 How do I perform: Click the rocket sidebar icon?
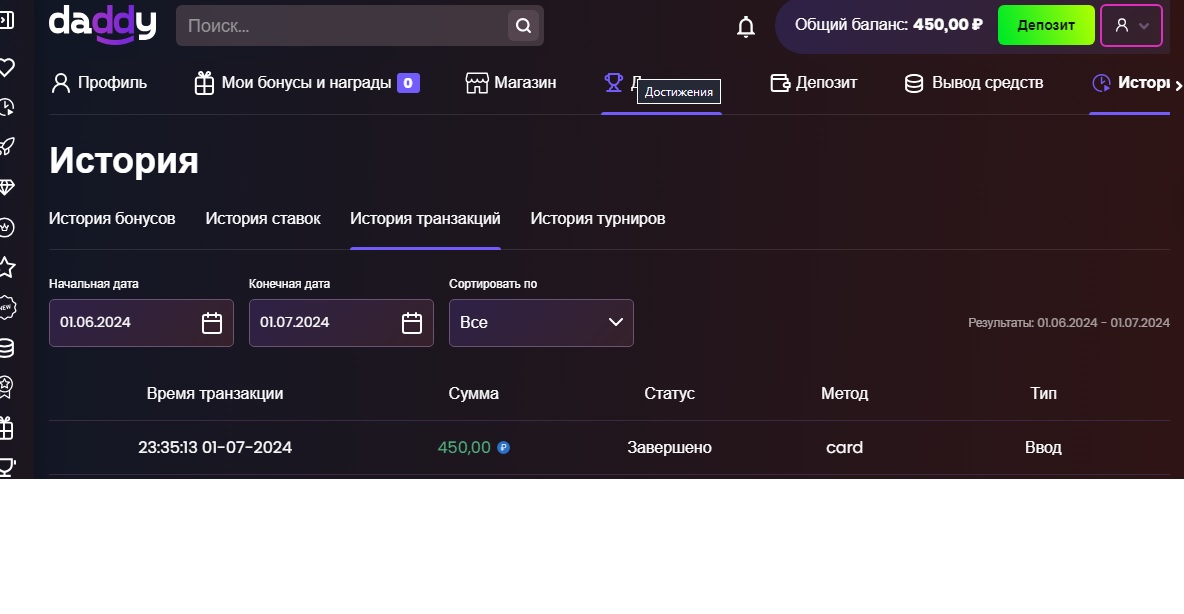(x=6, y=147)
